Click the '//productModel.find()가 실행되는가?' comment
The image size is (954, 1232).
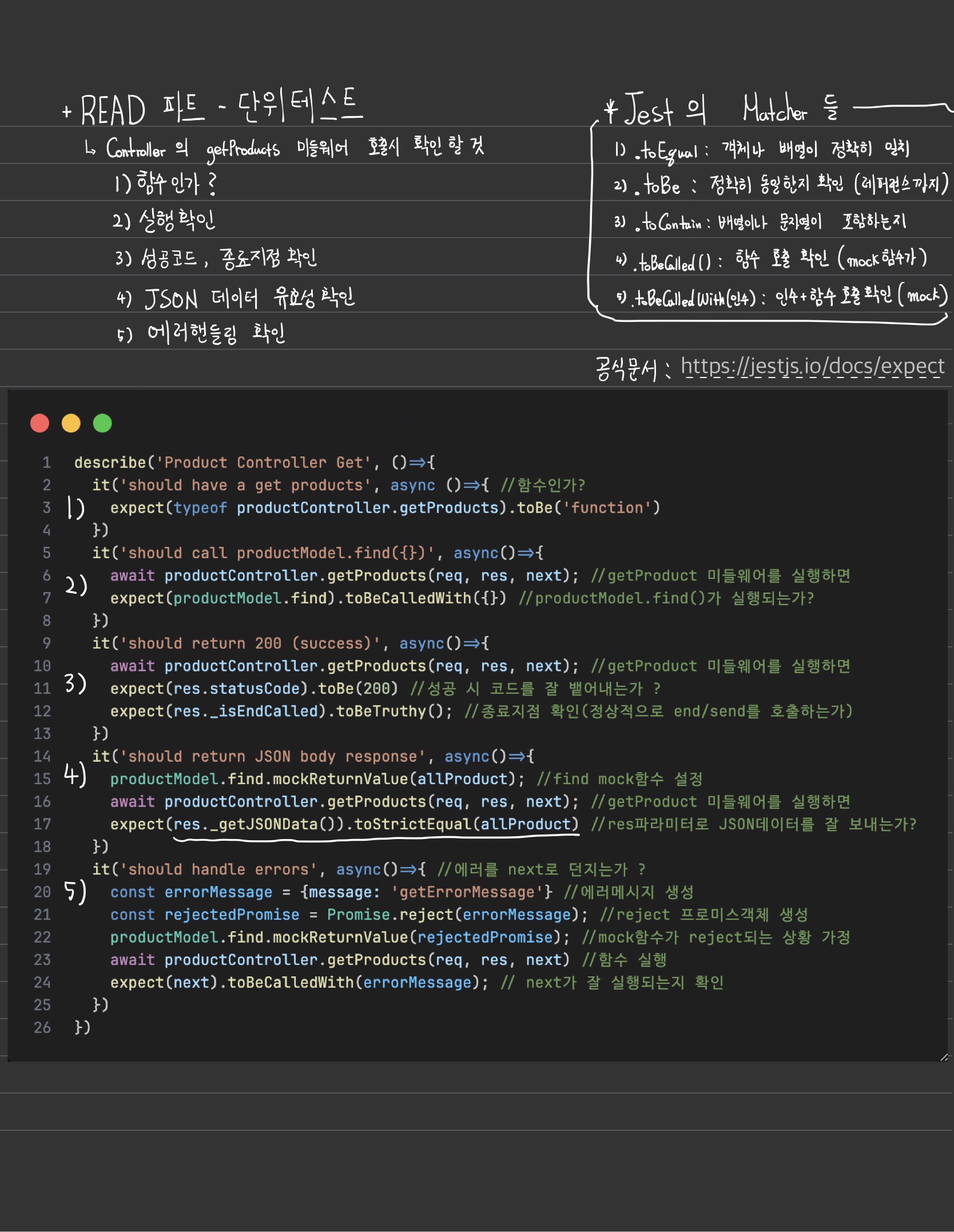(x=666, y=598)
